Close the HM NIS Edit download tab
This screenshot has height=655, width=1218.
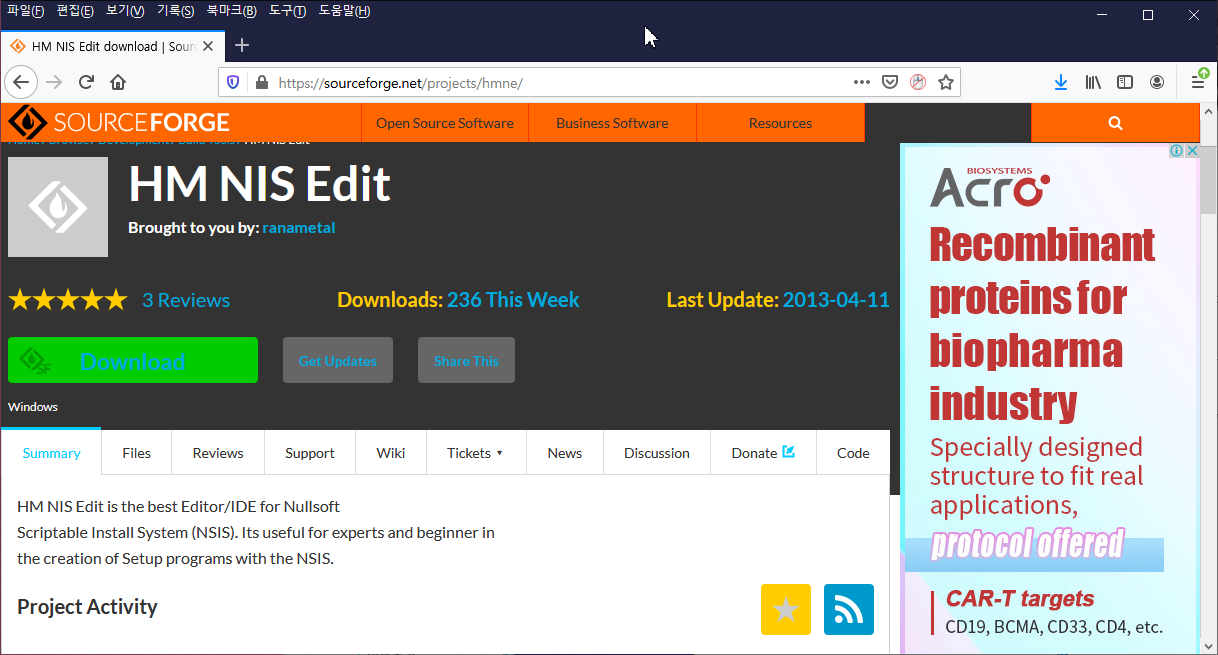(208, 46)
